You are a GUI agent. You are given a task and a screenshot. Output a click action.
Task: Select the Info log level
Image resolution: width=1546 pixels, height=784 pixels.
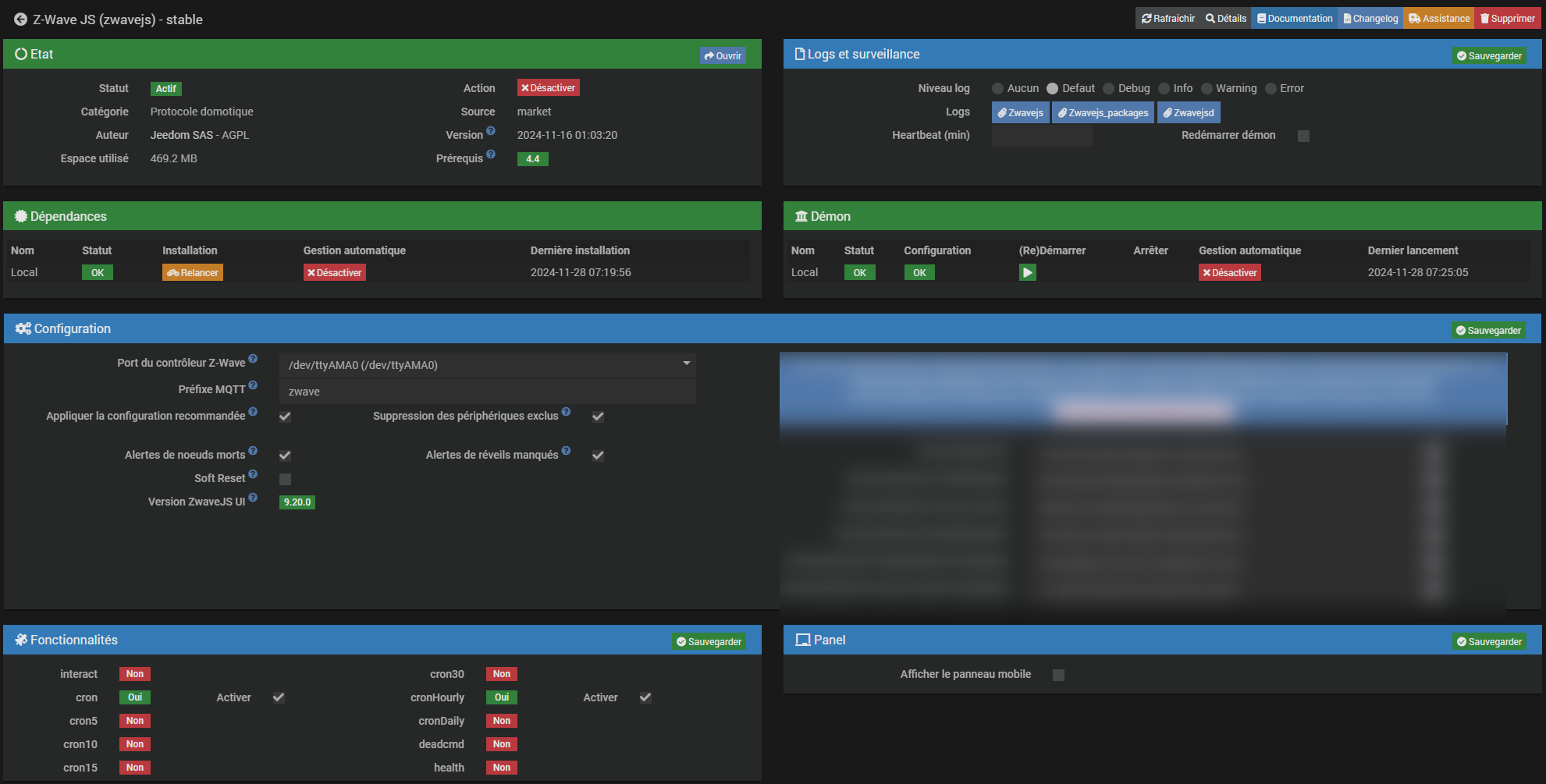1164,89
